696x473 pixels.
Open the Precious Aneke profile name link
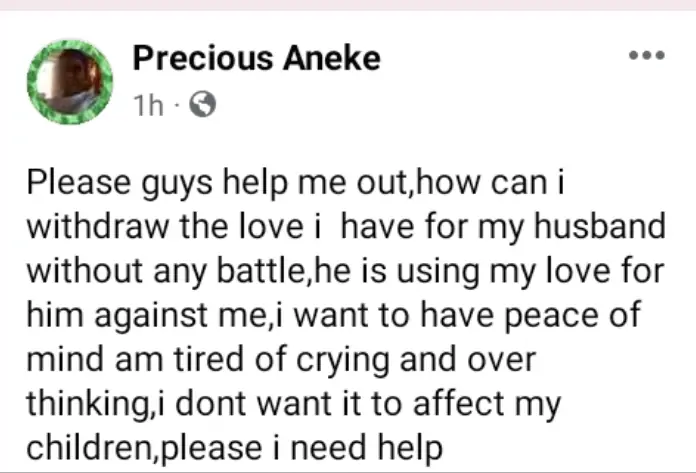pyautogui.click(x=256, y=59)
